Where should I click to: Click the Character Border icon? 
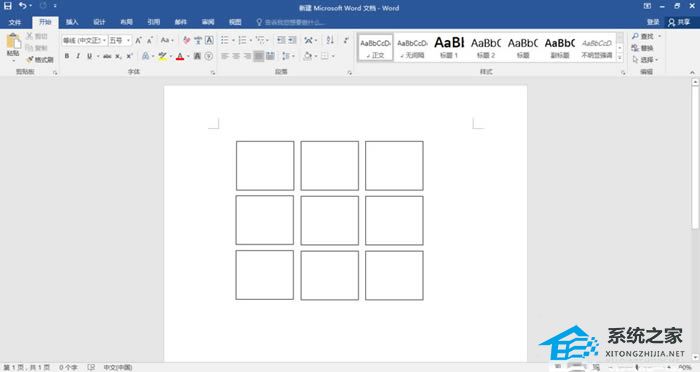(x=209, y=40)
